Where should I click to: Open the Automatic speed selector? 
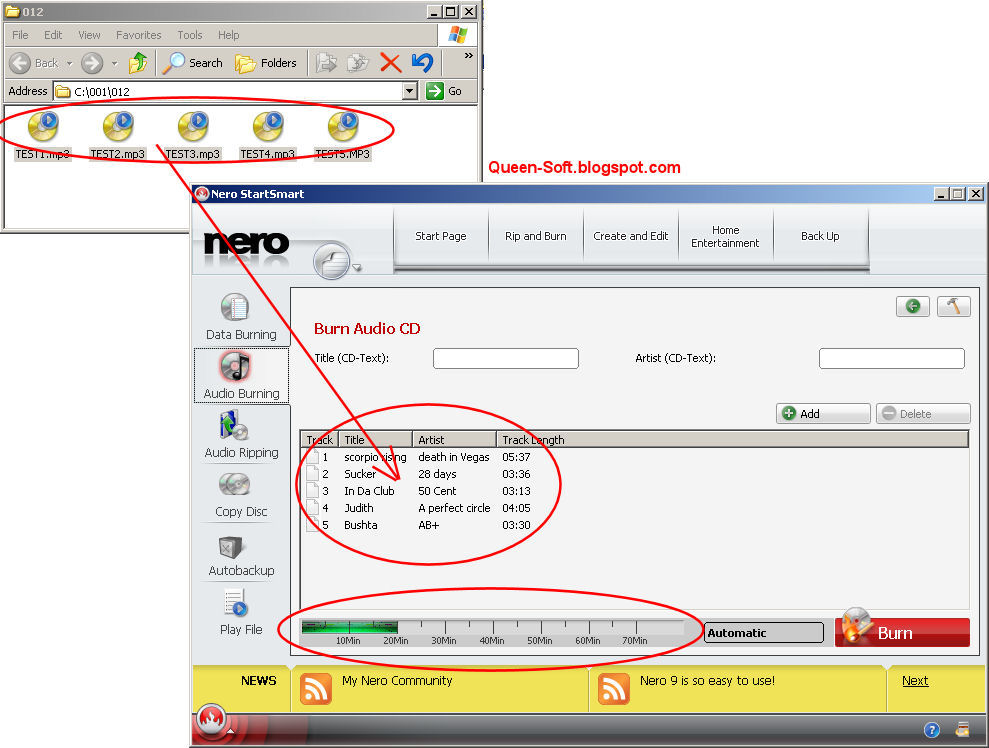pyautogui.click(x=764, y=633)
